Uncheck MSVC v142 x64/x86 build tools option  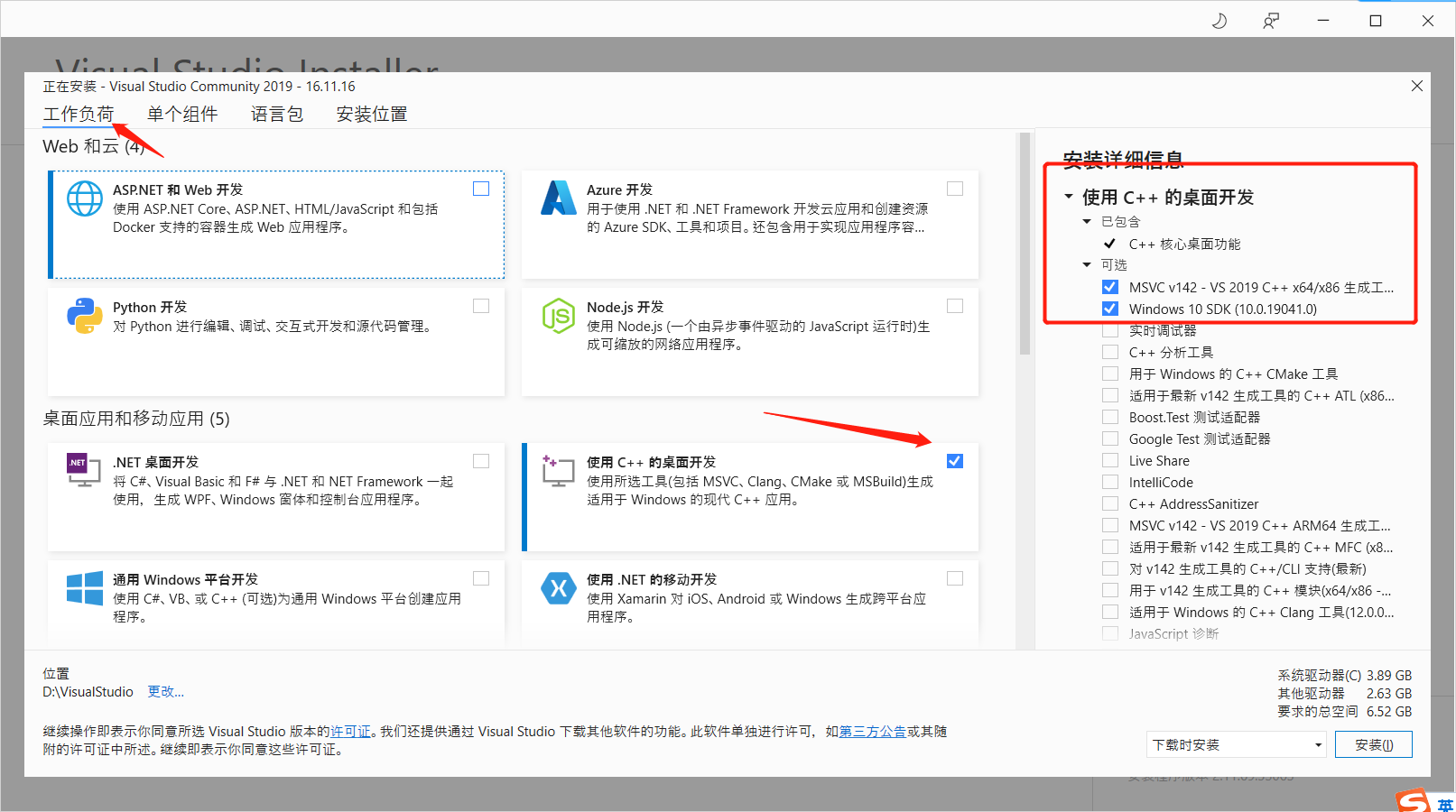pyautogui.click(x=1110, y=287)
